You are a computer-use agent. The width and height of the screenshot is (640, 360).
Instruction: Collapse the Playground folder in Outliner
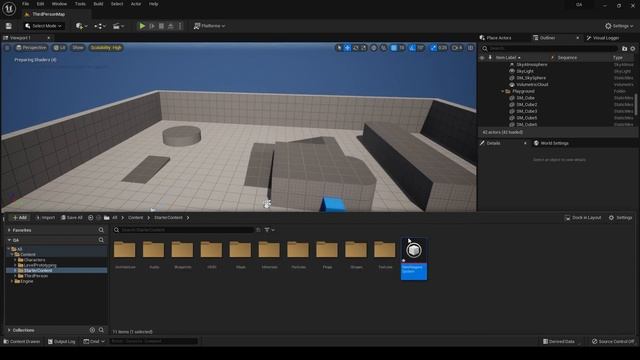click(503, 91)
